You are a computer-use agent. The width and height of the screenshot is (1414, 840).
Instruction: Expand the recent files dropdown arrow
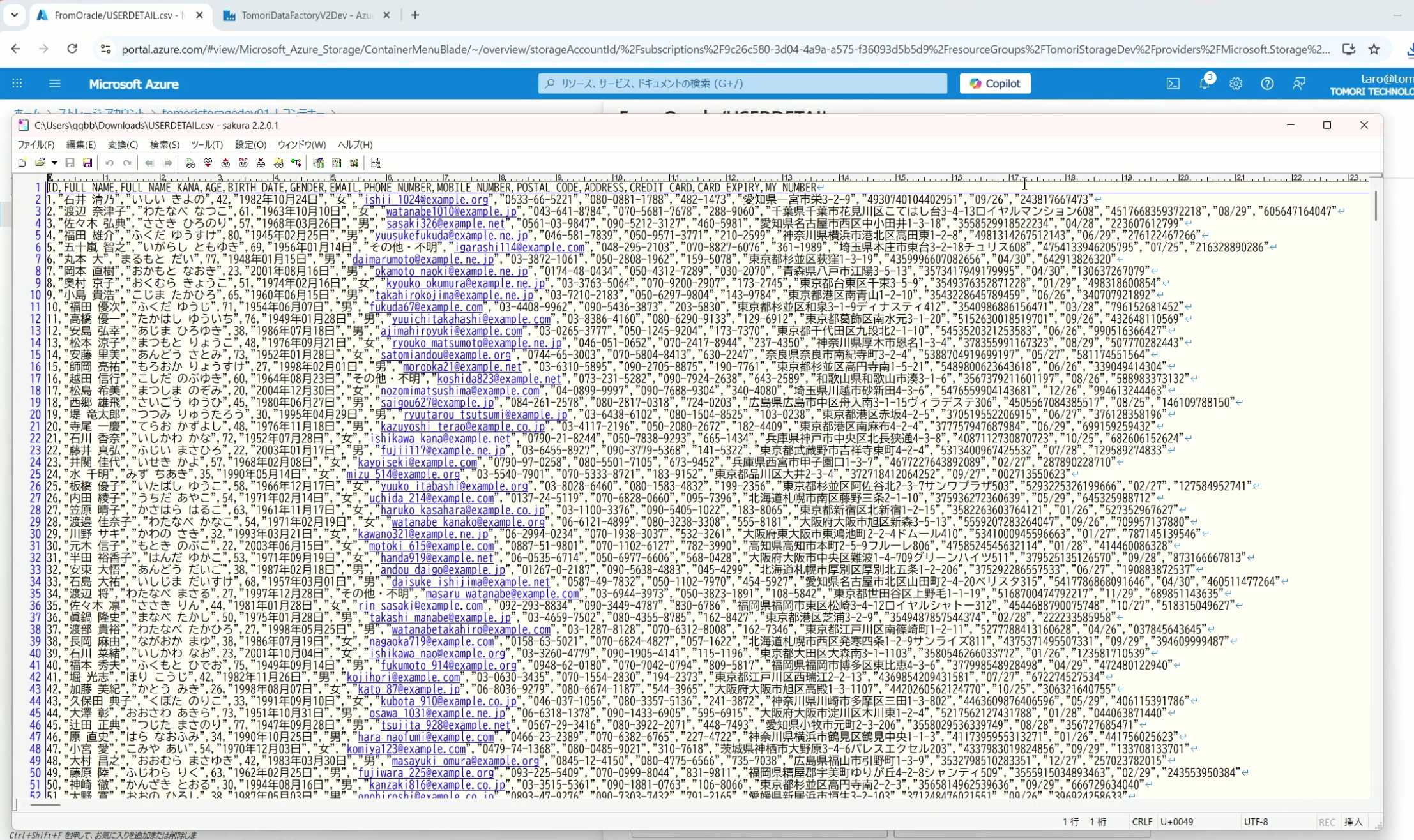[54, 163]
